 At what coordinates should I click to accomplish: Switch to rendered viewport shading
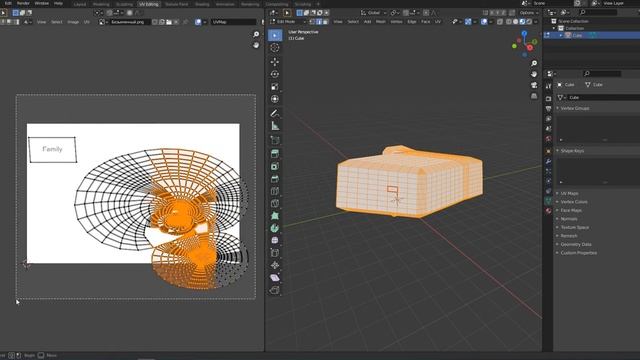pyautogui.click(x=529, y=22)
